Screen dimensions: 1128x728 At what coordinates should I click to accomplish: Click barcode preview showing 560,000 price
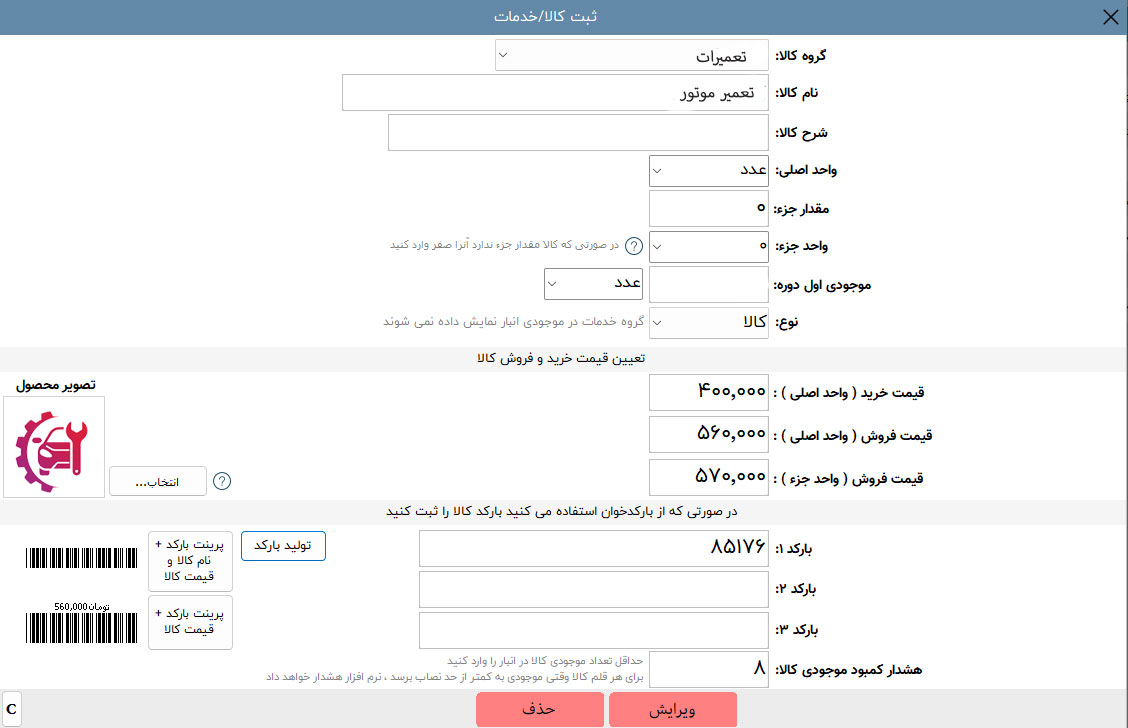81,623
